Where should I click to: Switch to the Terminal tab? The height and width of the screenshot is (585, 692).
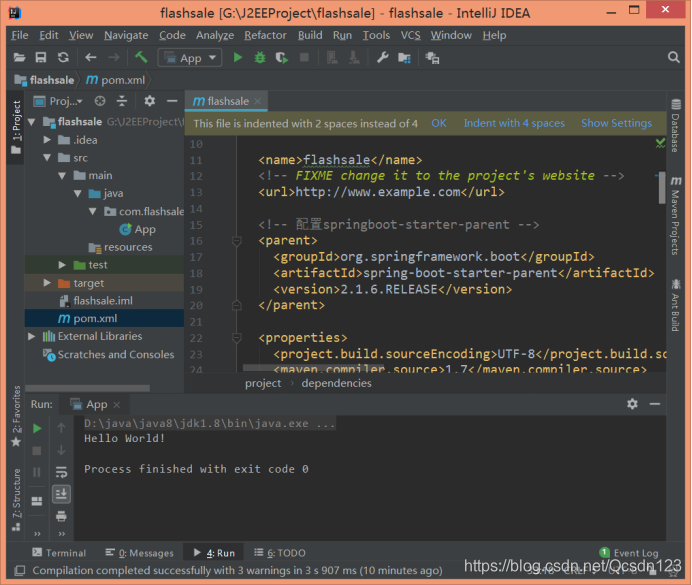point(59,553)
